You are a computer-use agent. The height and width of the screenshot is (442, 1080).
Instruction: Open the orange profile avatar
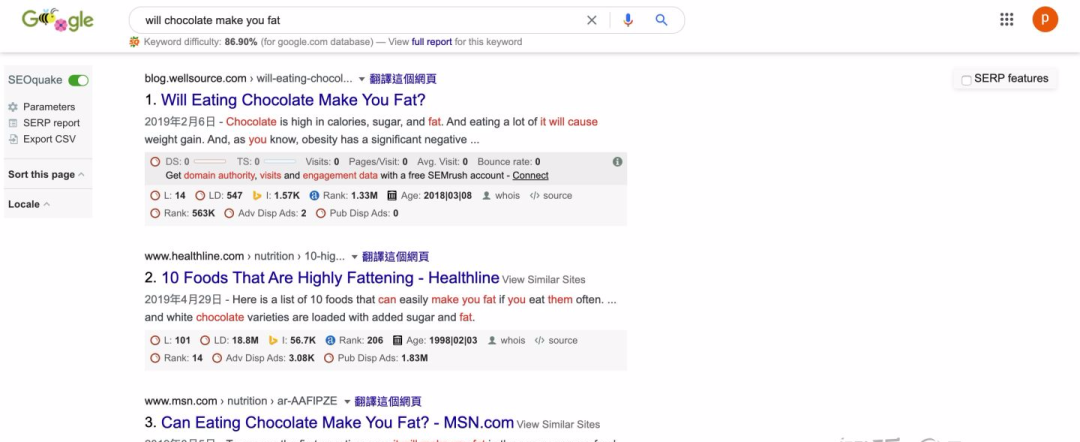tap(1045, 19)
